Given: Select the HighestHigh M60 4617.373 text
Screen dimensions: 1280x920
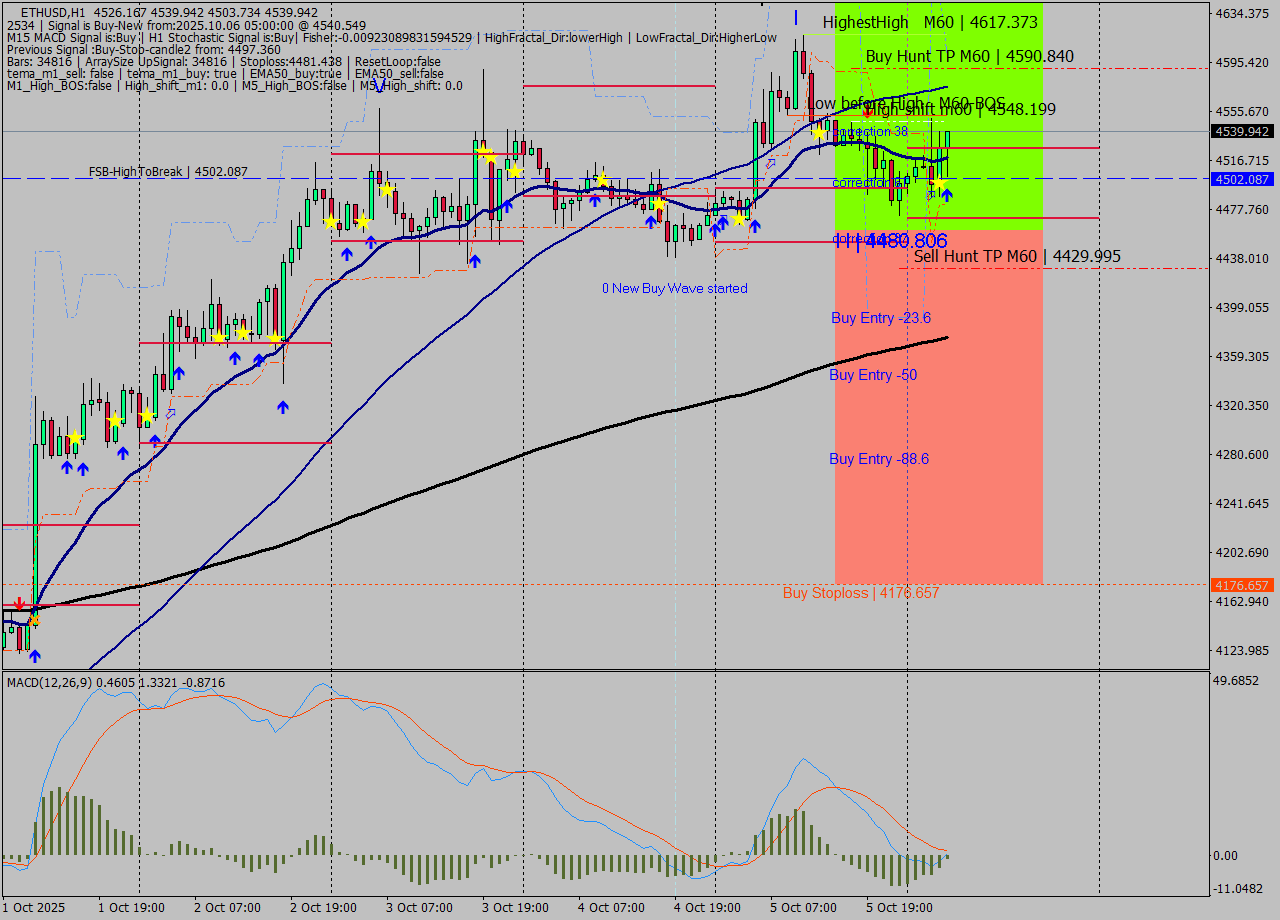Looking at the screenshot, I should 928,21.
